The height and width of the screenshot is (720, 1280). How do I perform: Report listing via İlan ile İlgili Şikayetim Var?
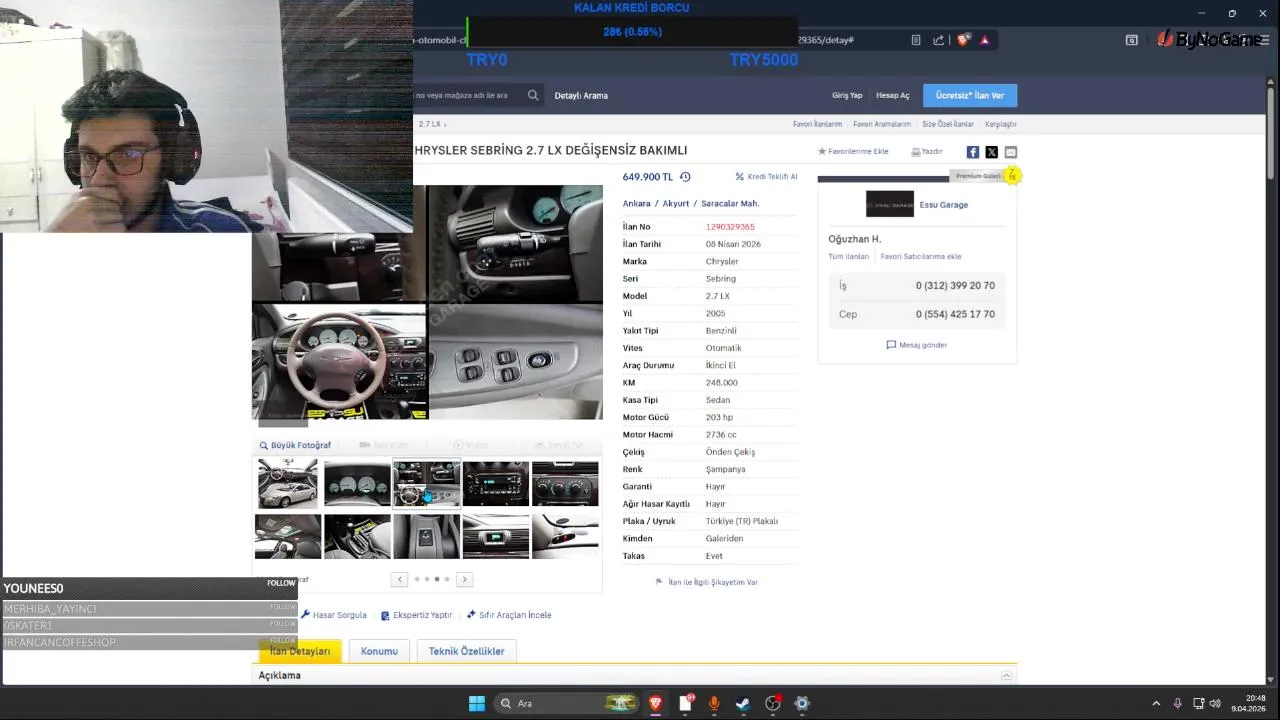[x=706, y=582]
